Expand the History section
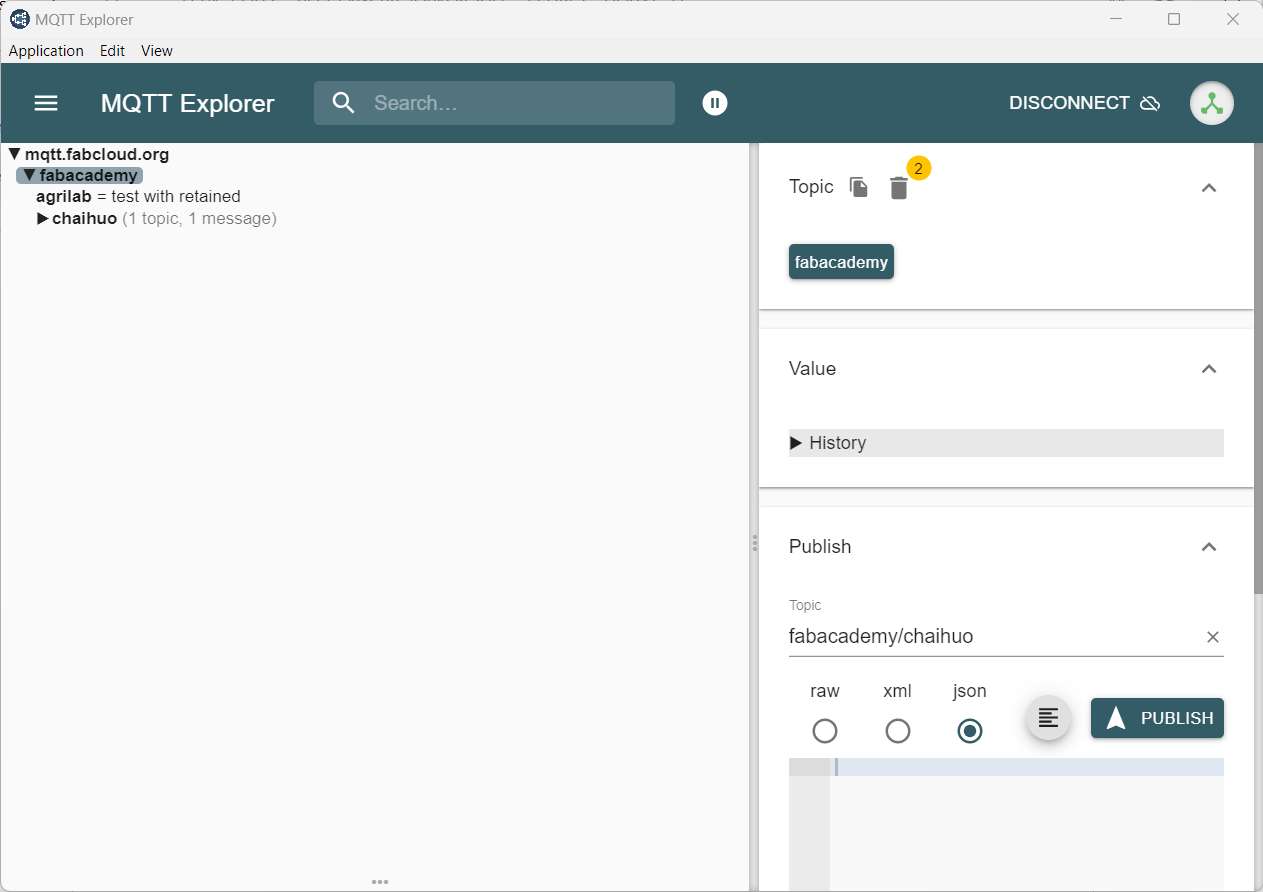The height and width of the screenshot is (892, 1263). click(x=1006, y=443)
